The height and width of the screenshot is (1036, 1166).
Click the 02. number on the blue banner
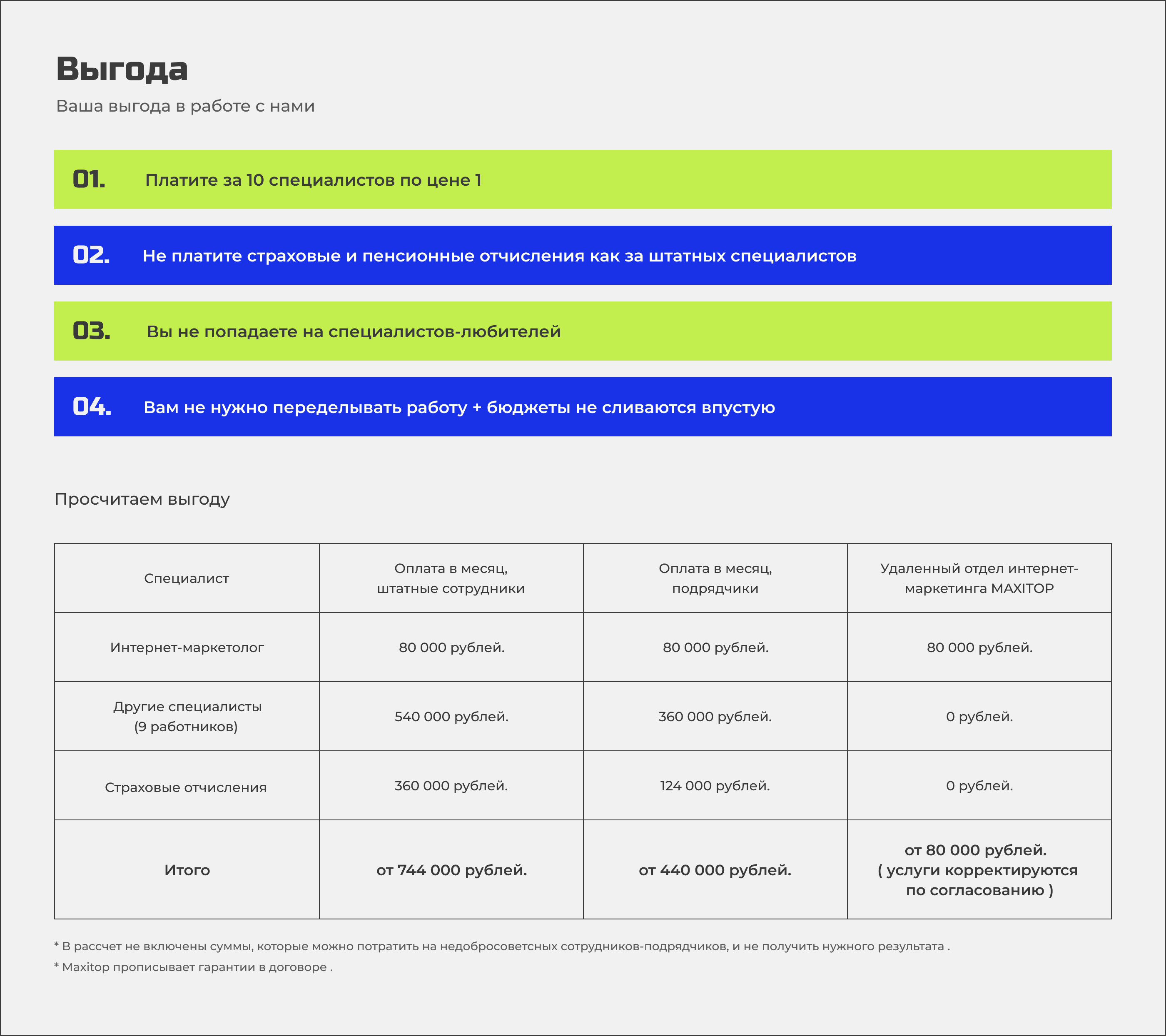click(x=91, y=256)
